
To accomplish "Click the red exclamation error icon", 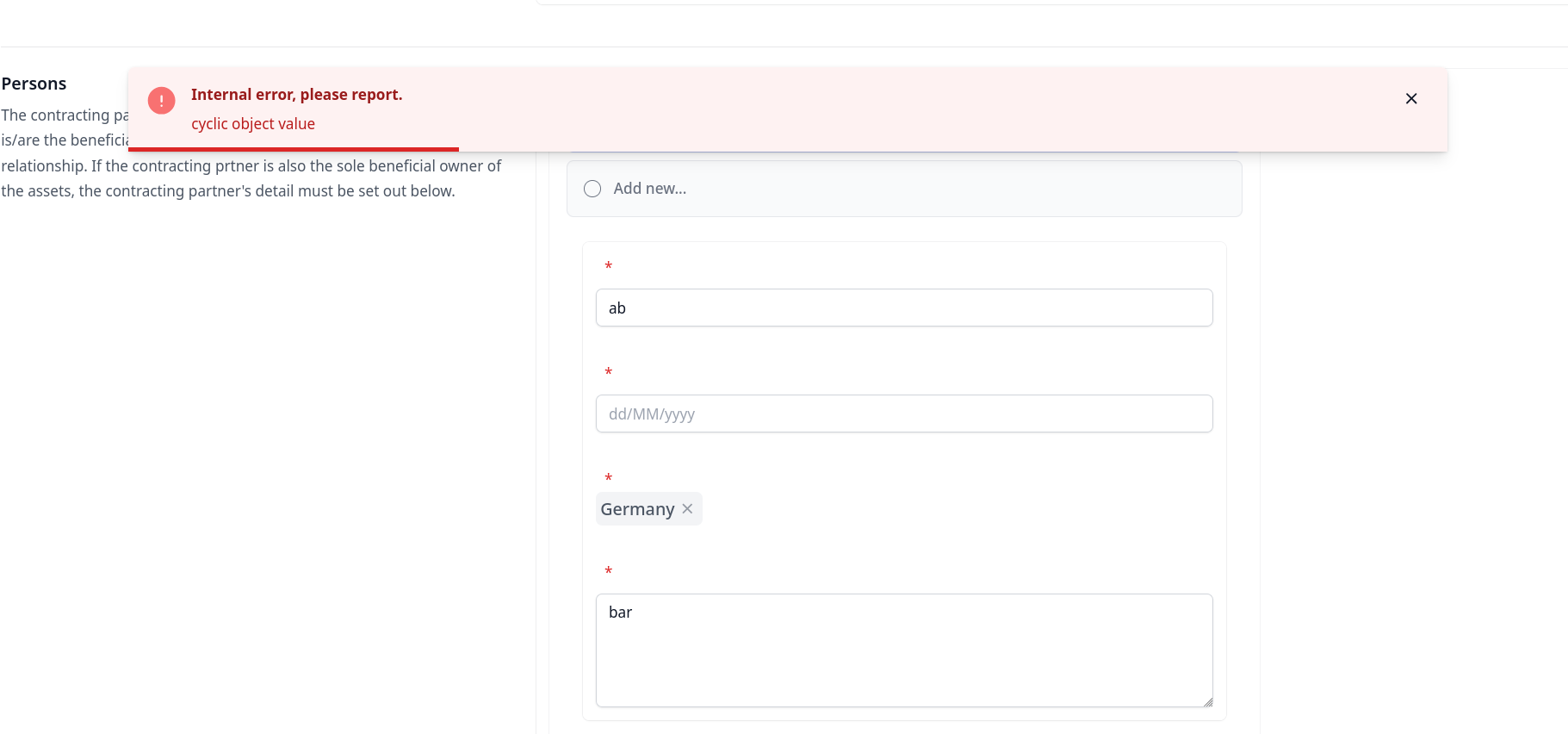I will pyautogui.click(x=161, y=101).
